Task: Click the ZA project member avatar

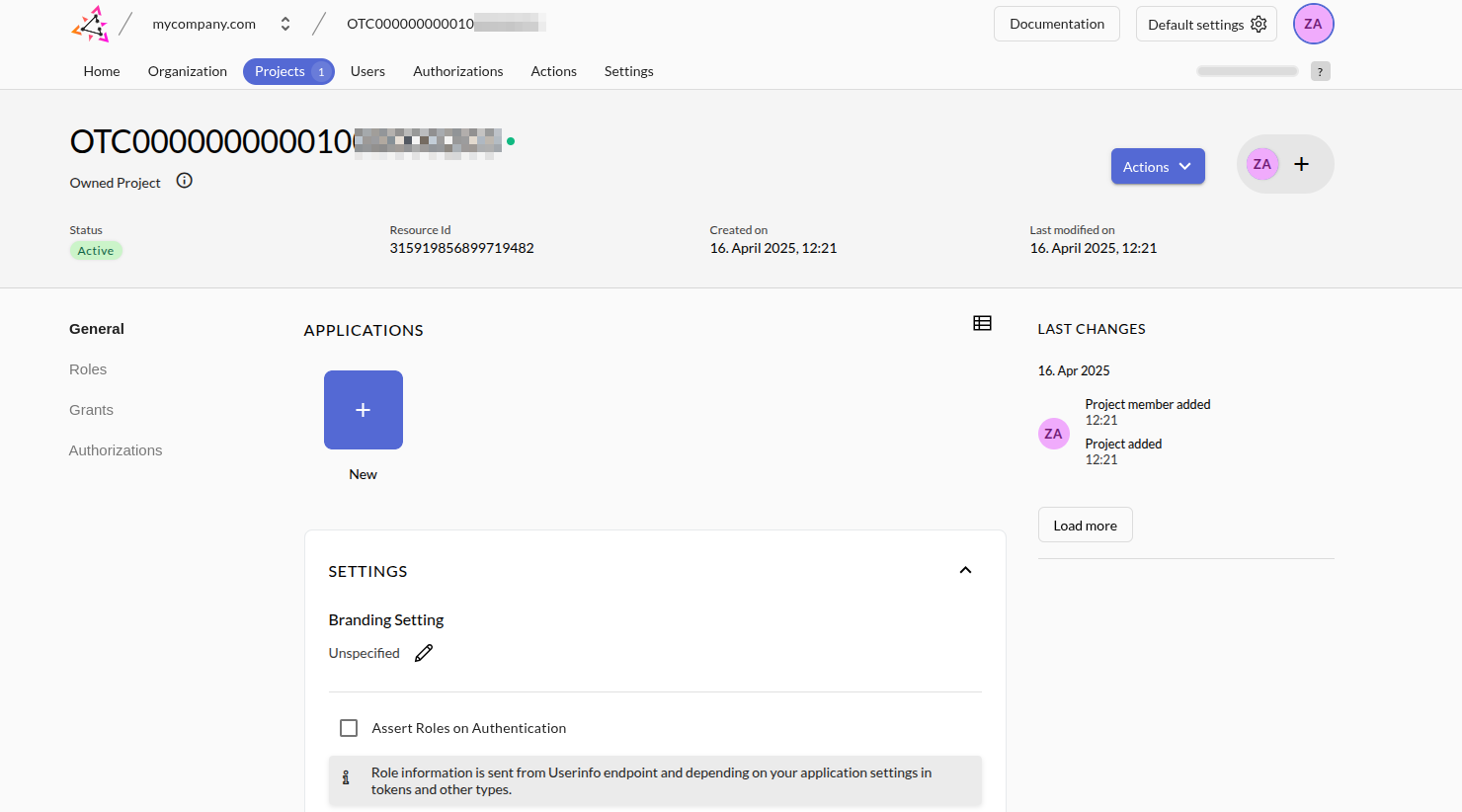Action: 1261,164
